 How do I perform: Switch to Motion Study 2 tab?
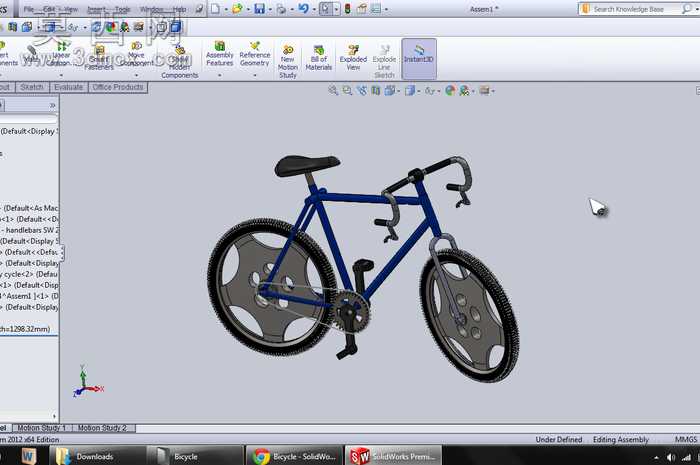[102, 428]
